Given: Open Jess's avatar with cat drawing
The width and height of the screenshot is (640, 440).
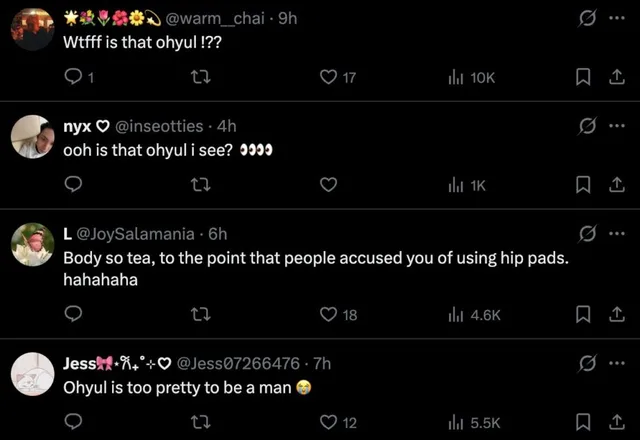Looking at the screenshot, I should point(32,374).
